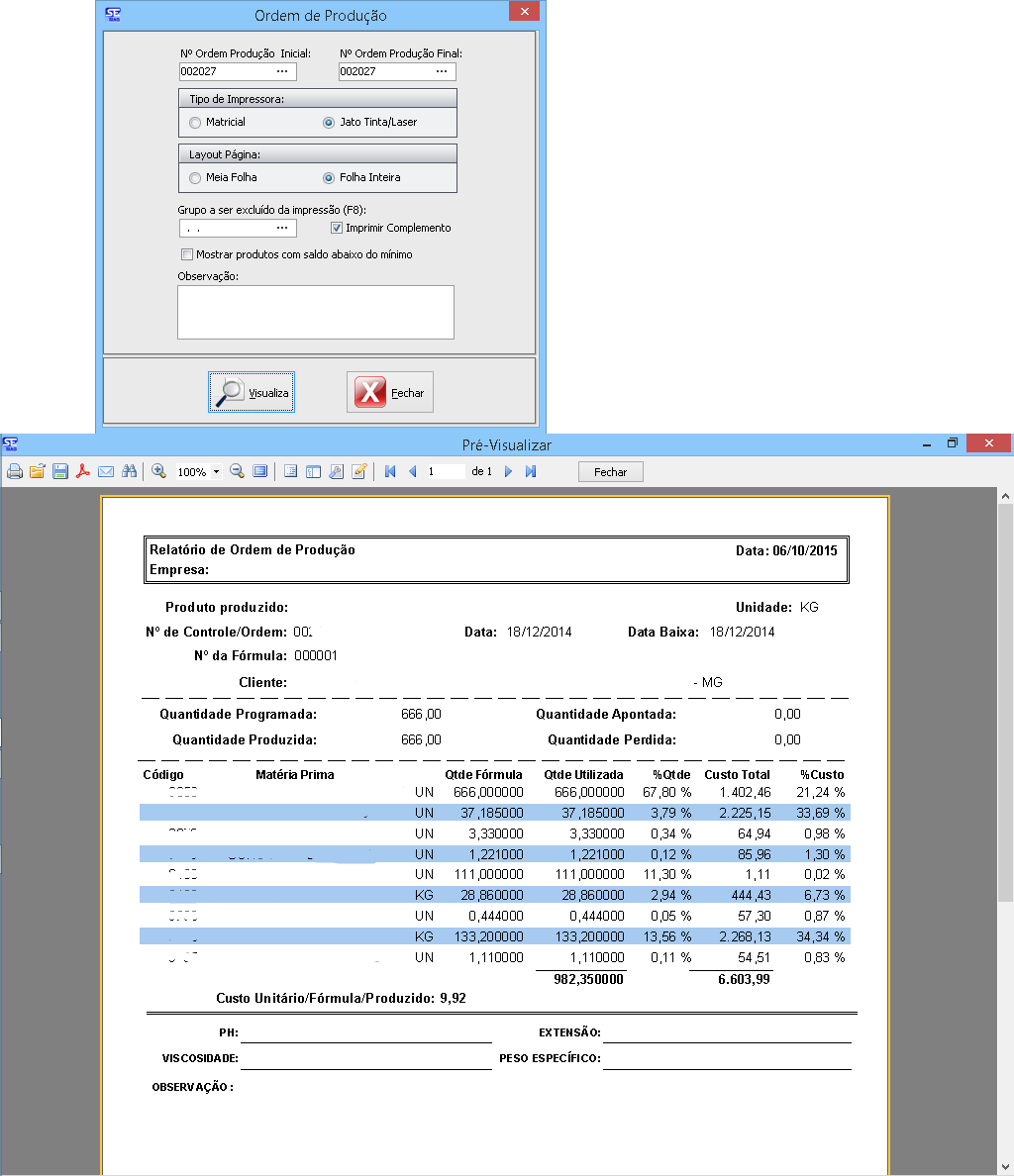Enable Mostrar produtos com saldo abaixo do mínimo

(188, 255)
